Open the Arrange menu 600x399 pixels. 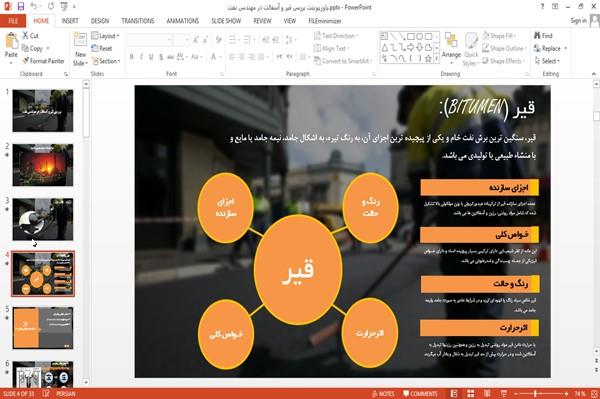[451, 47]
